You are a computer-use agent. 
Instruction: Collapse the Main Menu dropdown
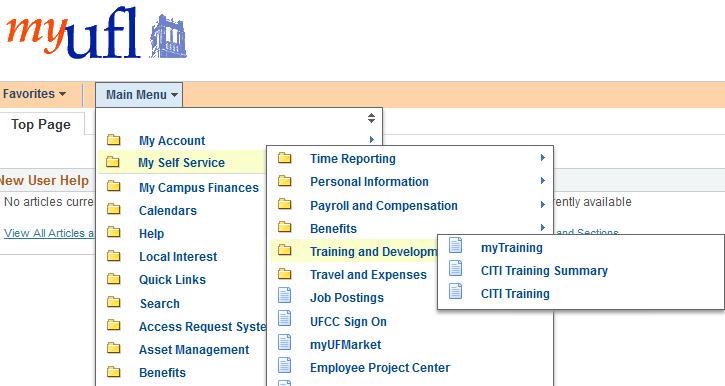[x=139, y=95]
